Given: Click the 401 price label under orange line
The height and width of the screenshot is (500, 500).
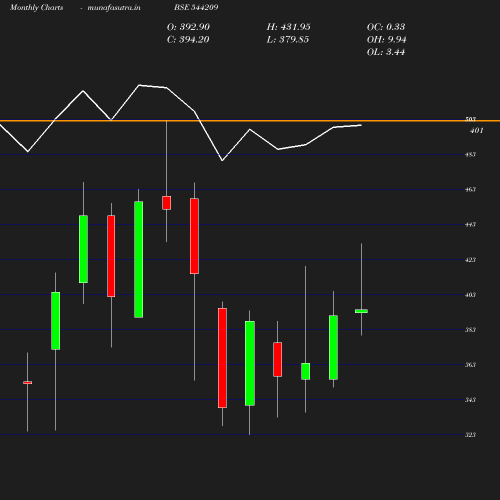Looking at the screenshot, I should pyautogui.click(x=477, y=131).
